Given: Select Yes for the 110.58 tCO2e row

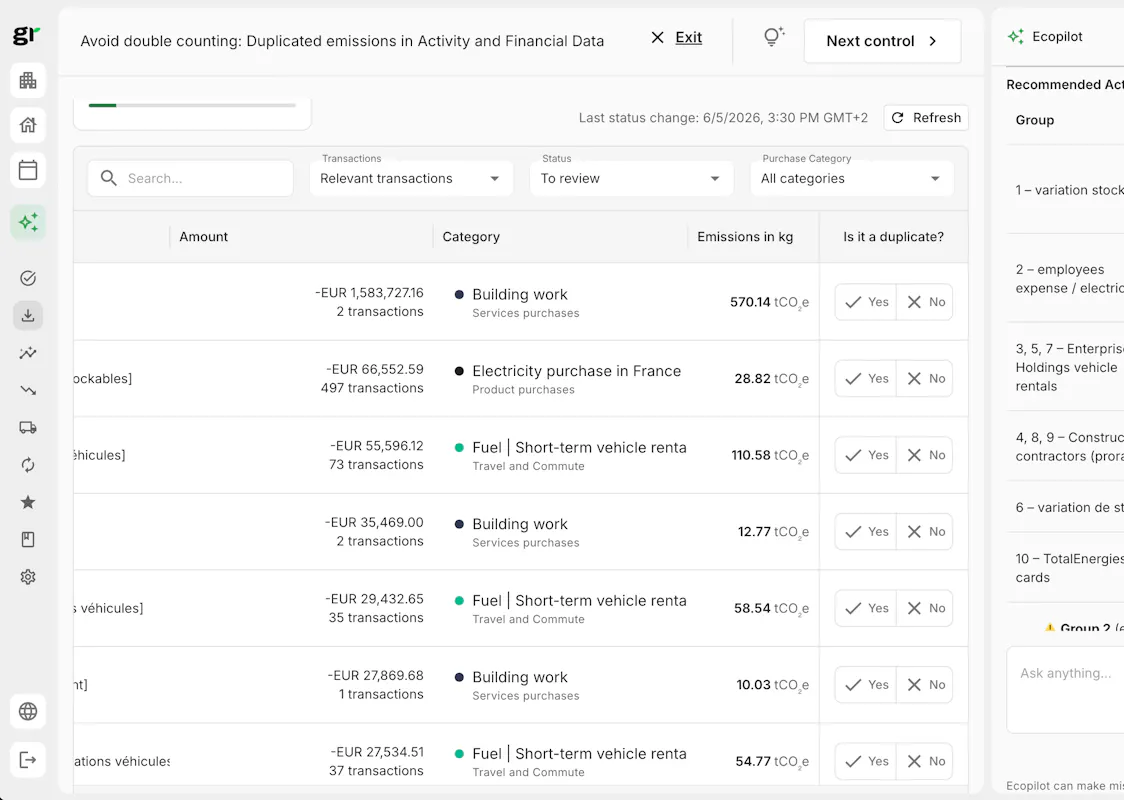Looking at the screenshot, I should click(866, 455).
